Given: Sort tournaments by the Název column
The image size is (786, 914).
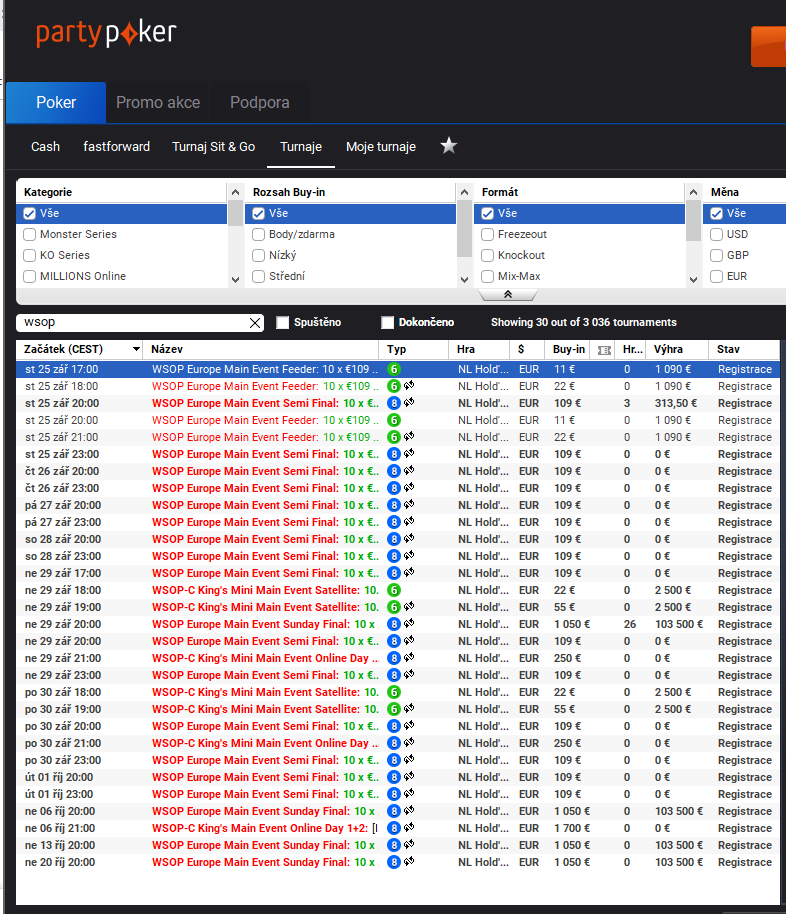Looking at the screenshot, I should 261,349.
